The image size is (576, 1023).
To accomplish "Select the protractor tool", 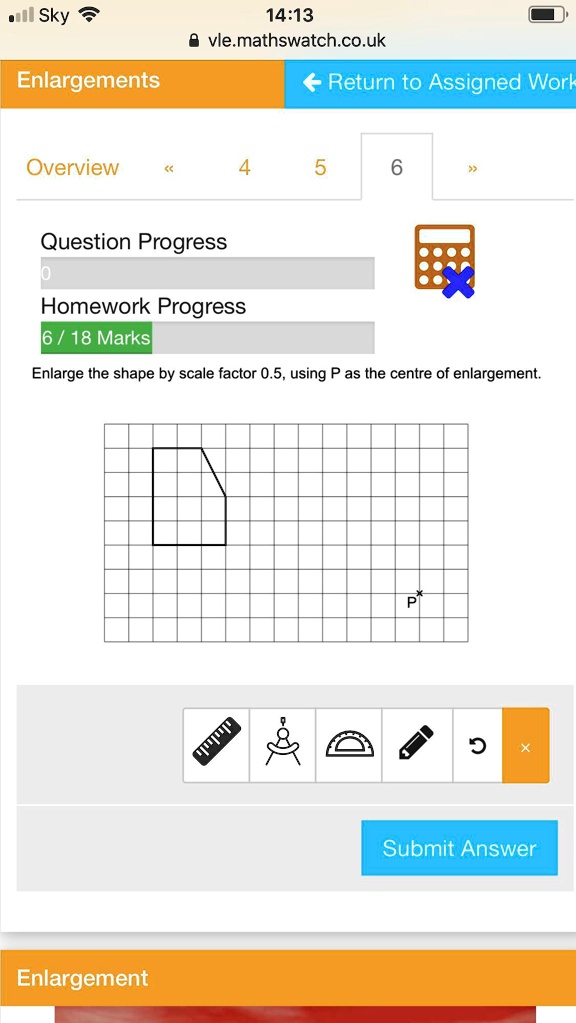I will pos(349,745).
